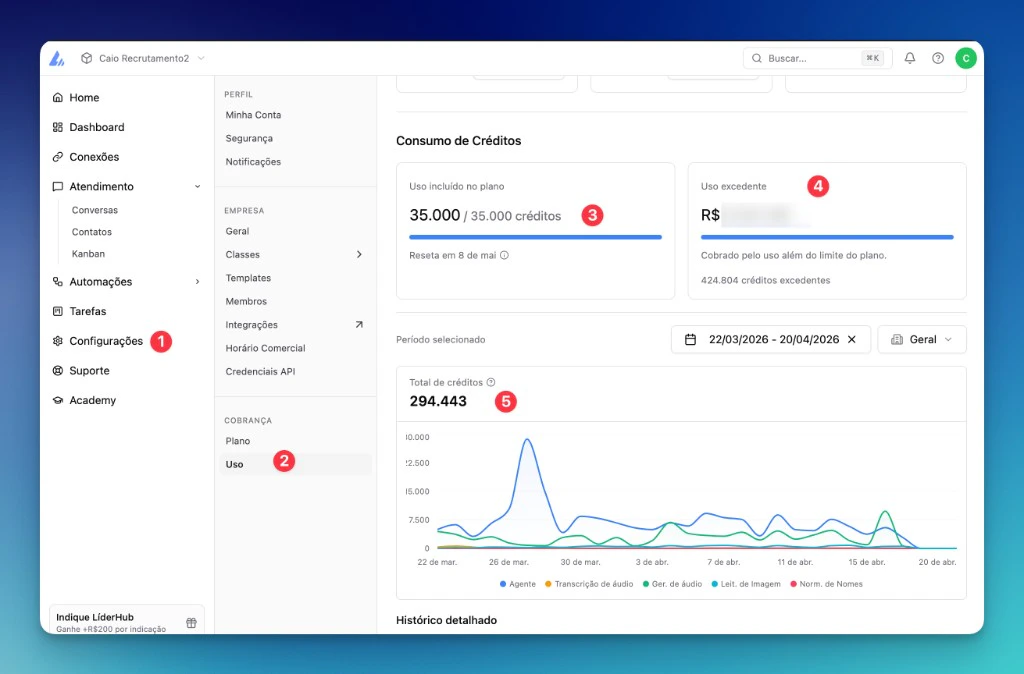The image size is (1024, 674).
Task: Click the Academy graduation cap icon
Action: [x=57, y=400]
